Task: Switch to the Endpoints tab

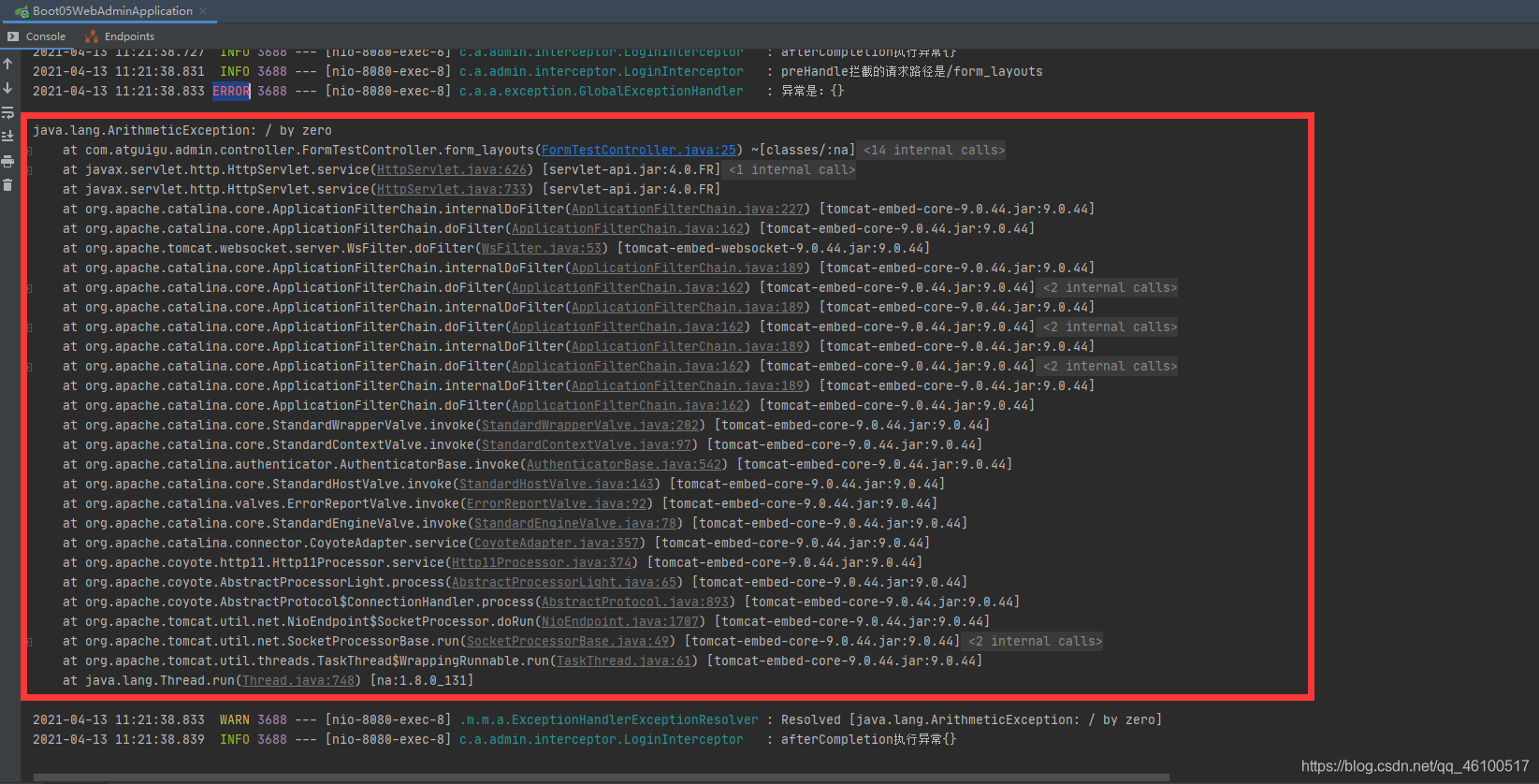Action: point(120,36)
